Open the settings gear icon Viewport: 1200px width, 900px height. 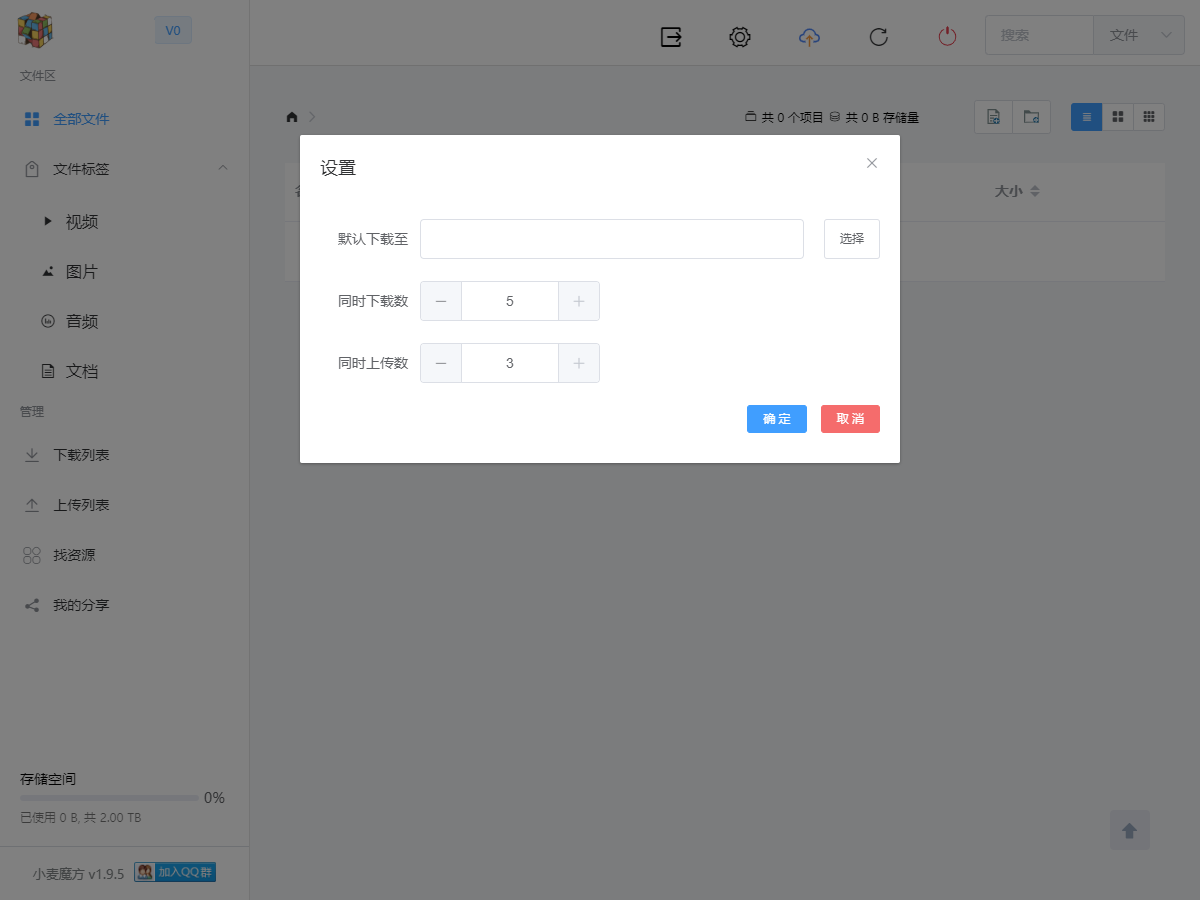(739, 36)
